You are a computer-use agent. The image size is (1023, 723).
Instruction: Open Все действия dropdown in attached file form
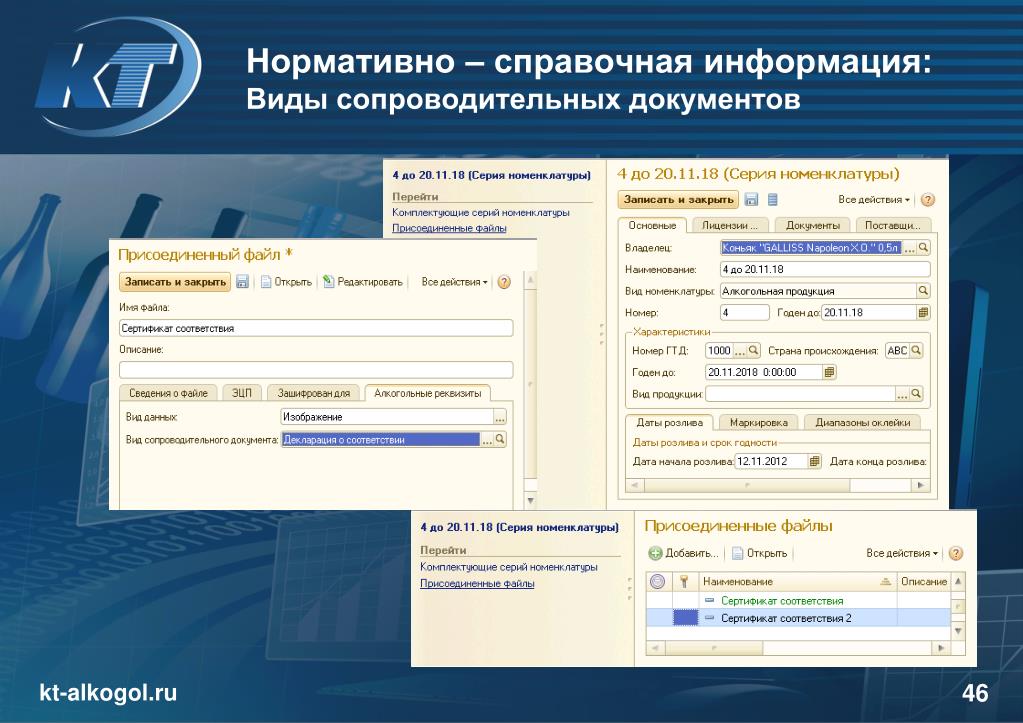click(454, 282)
